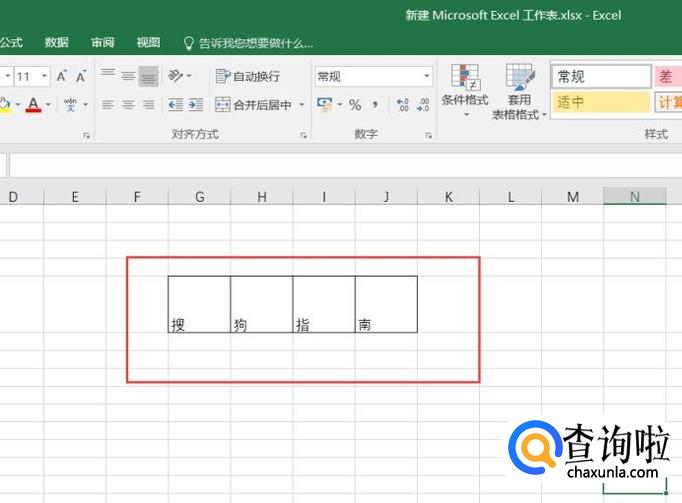Select column K header
Image resolution: width=682 pixels, height=503 pixels.
pos(448,197)
